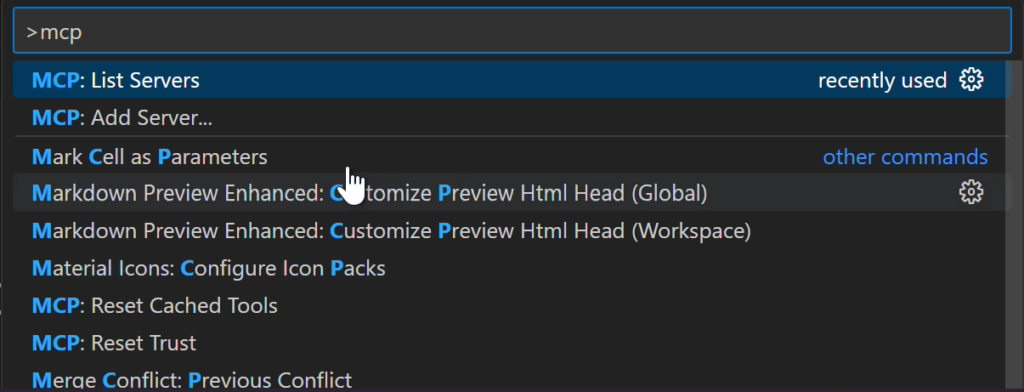Focus the command palette search box containing >mcp
The height and width of the screenshot is (392, 1024).
(512, 31)
